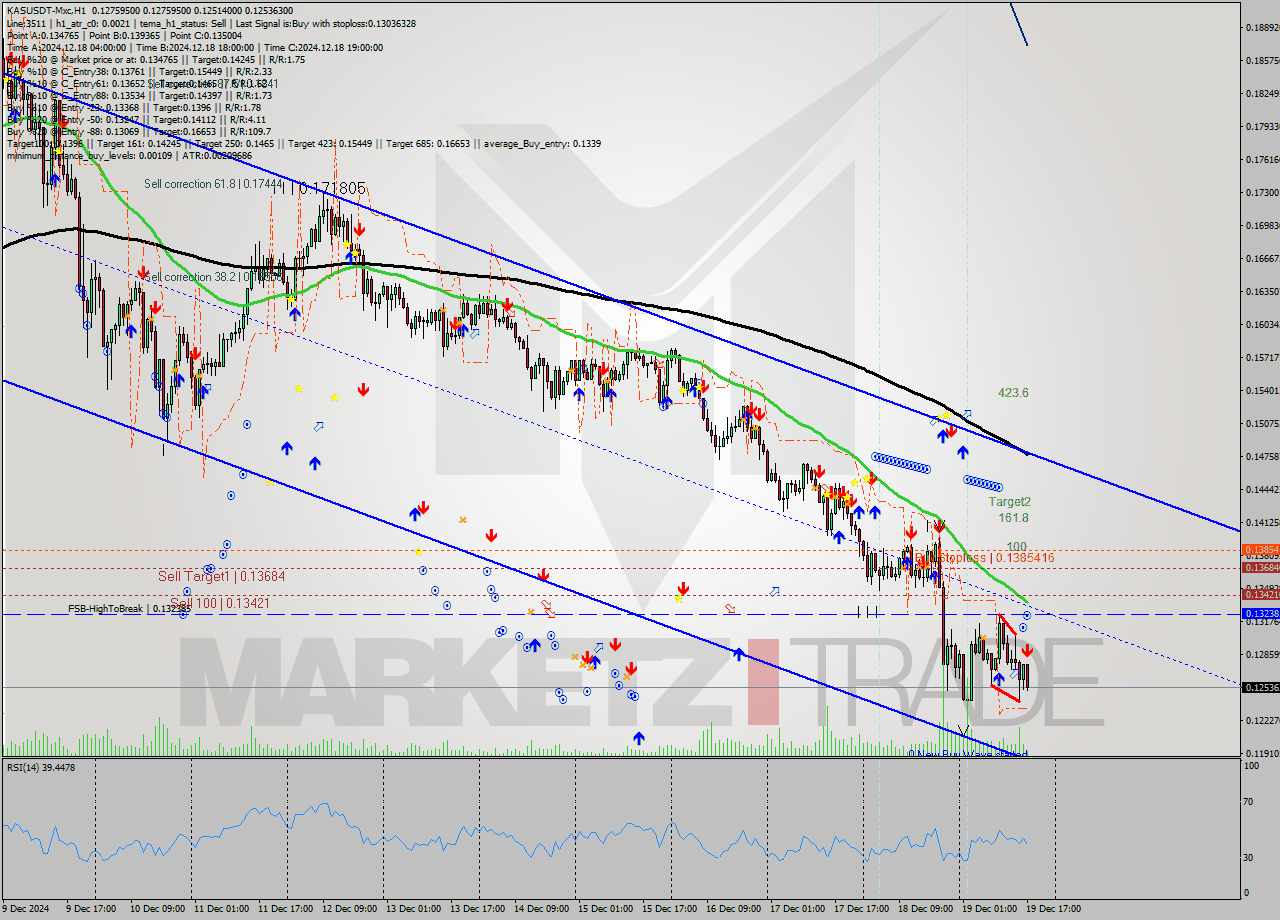Click the 0.13684 price tag on the axis
This screenshot has height=920, width=1280.
1260,567
